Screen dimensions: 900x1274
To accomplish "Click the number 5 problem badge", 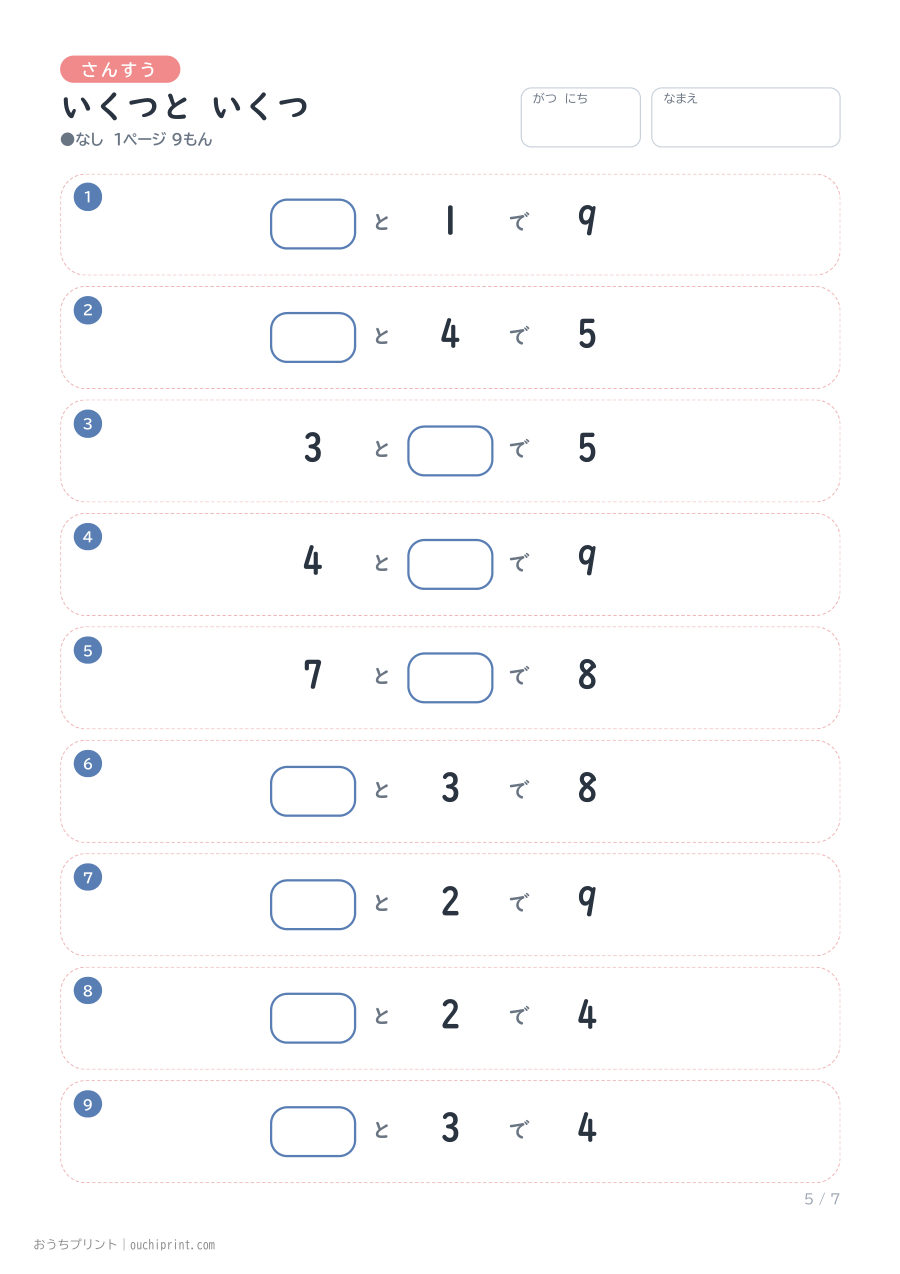I will click(x=88, y=650).
